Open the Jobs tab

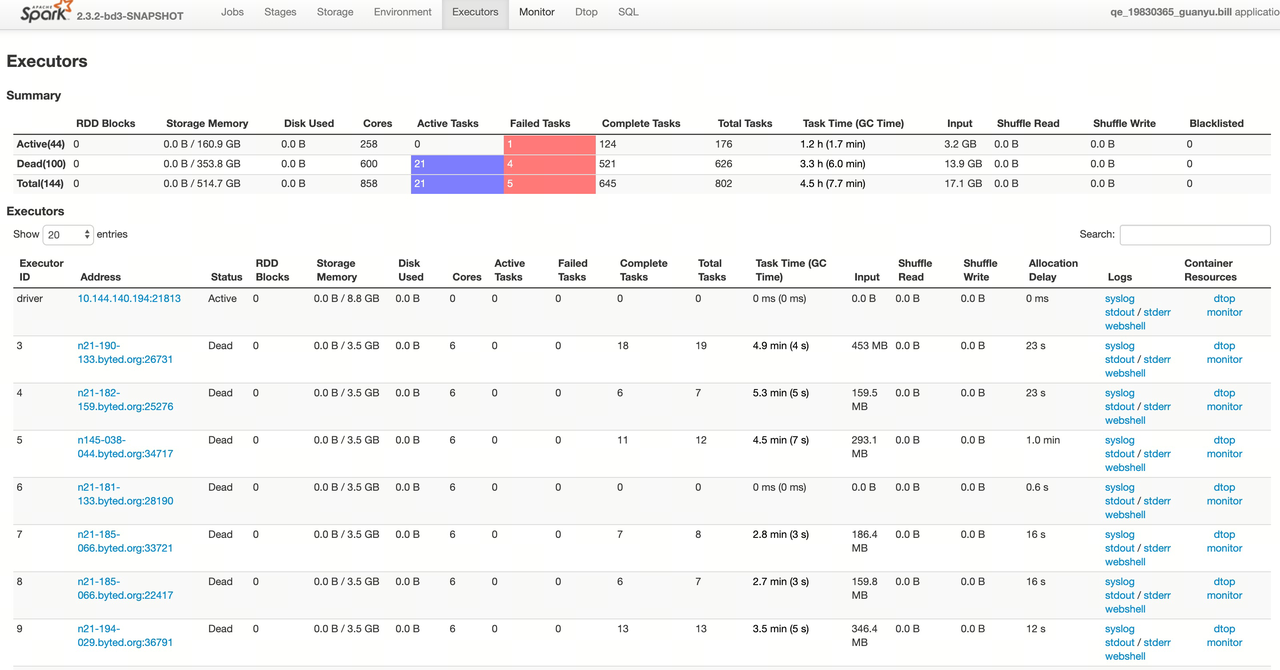click(232, 12)
